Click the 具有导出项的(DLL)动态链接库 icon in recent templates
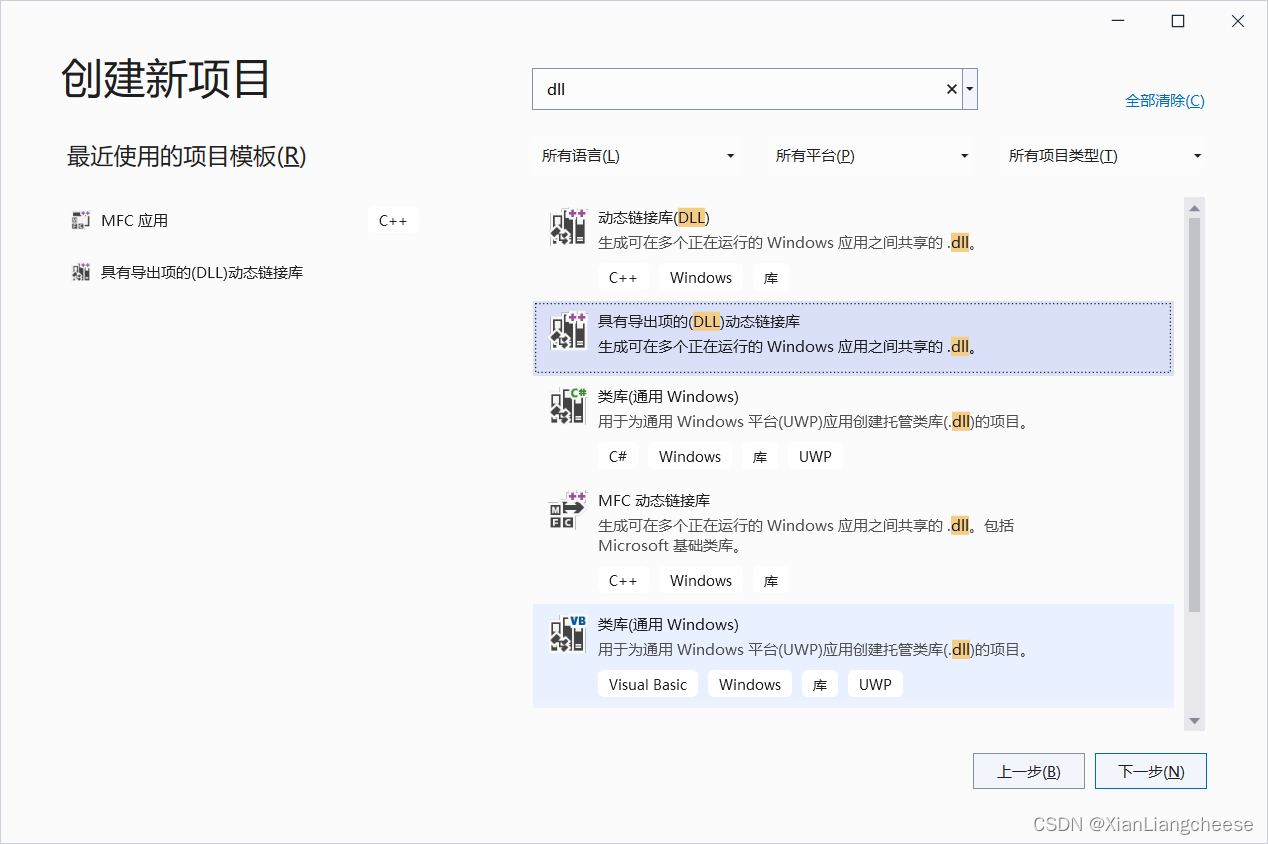Screen dimensions: 1268x844 [x=81, y=272]
